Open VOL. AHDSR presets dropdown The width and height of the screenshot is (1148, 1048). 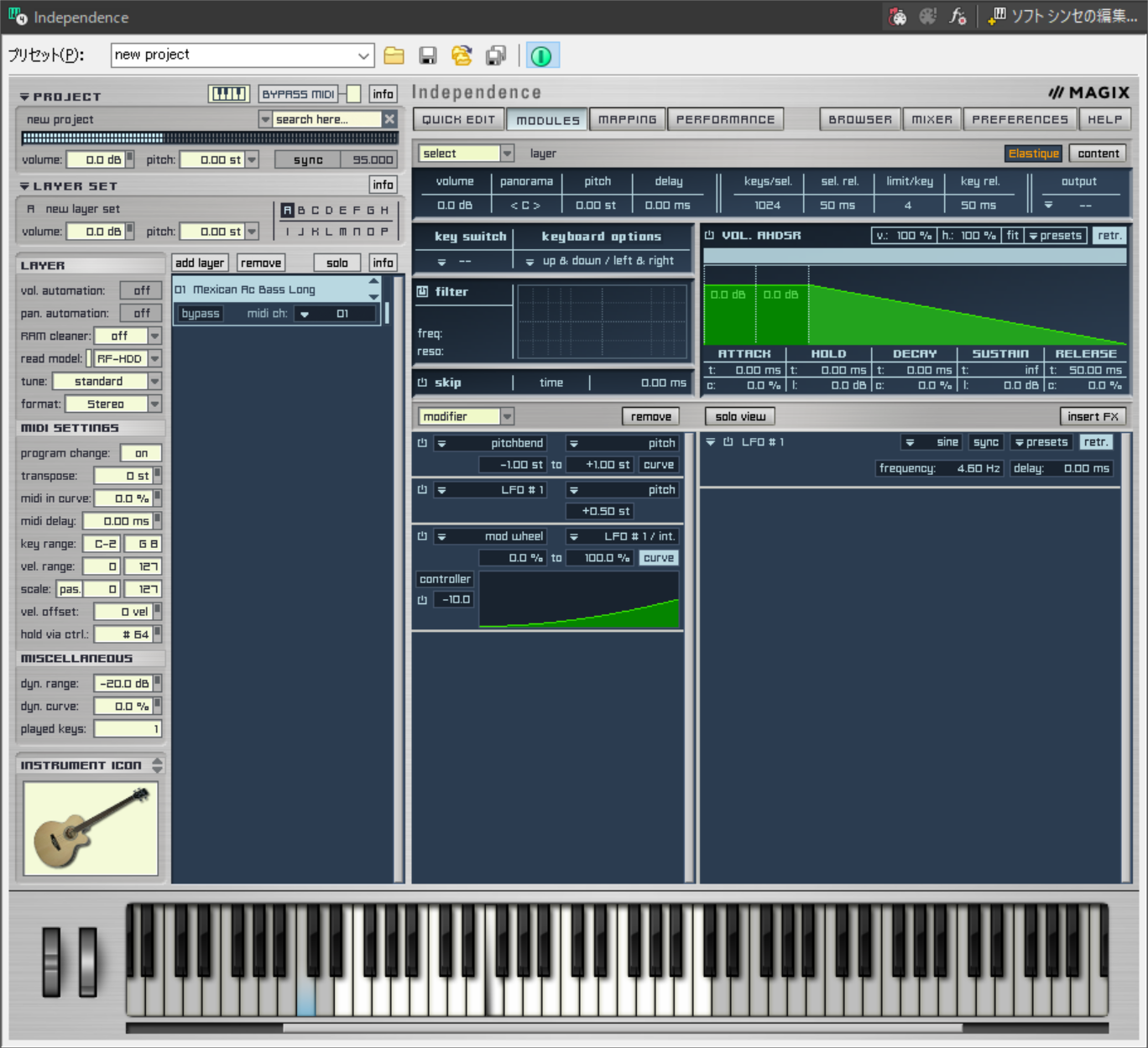(x=1056, y=236)
